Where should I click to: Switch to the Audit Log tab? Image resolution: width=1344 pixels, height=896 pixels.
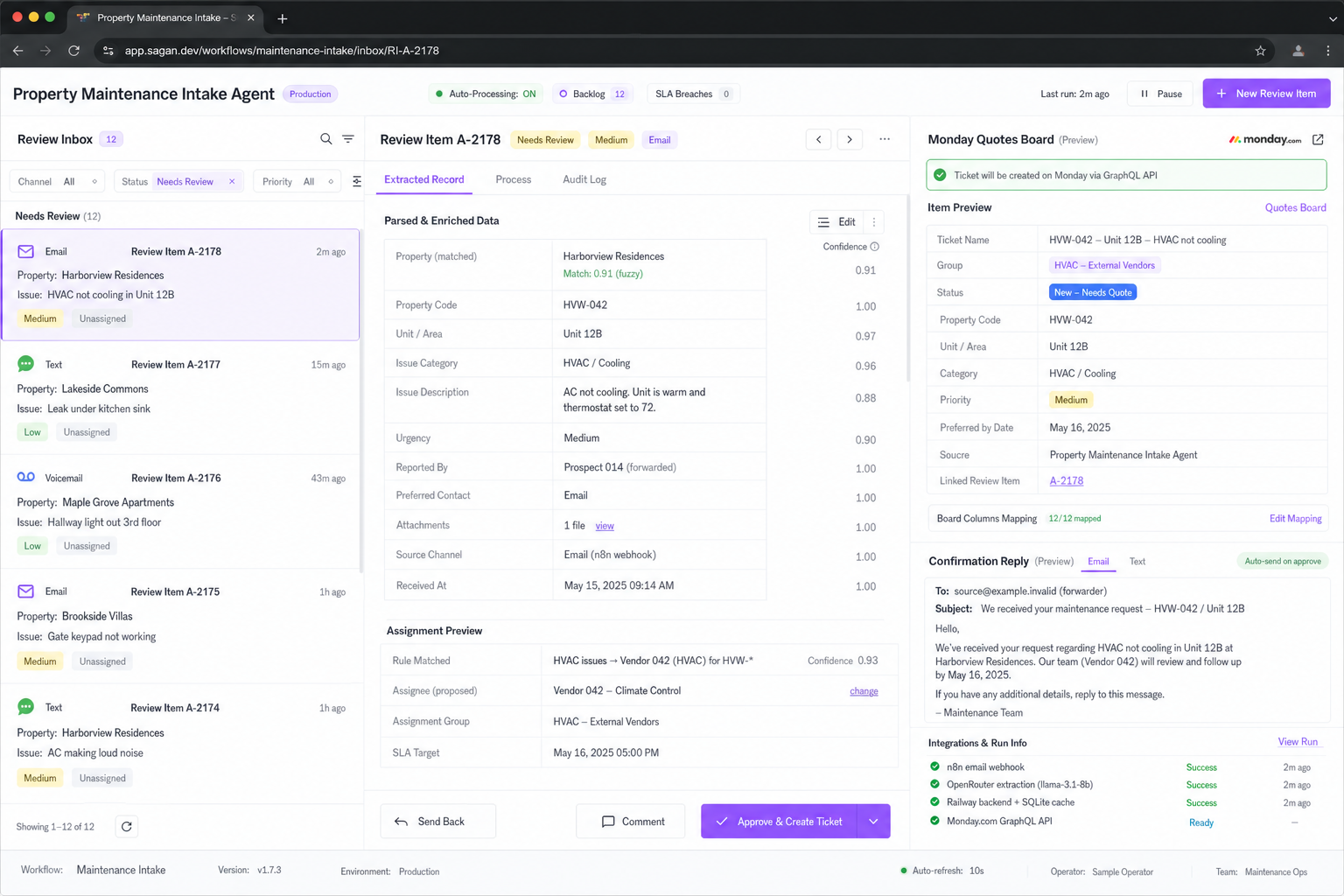click(x=584, y=179)
